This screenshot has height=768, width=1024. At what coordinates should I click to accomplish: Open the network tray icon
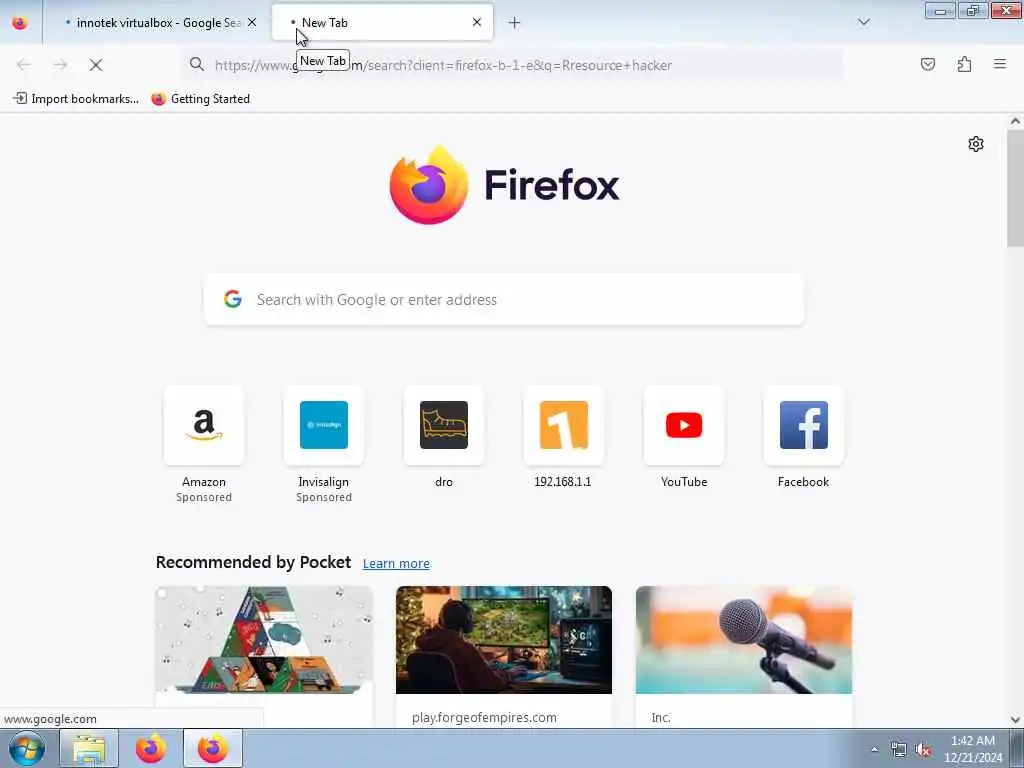[899, 750]
